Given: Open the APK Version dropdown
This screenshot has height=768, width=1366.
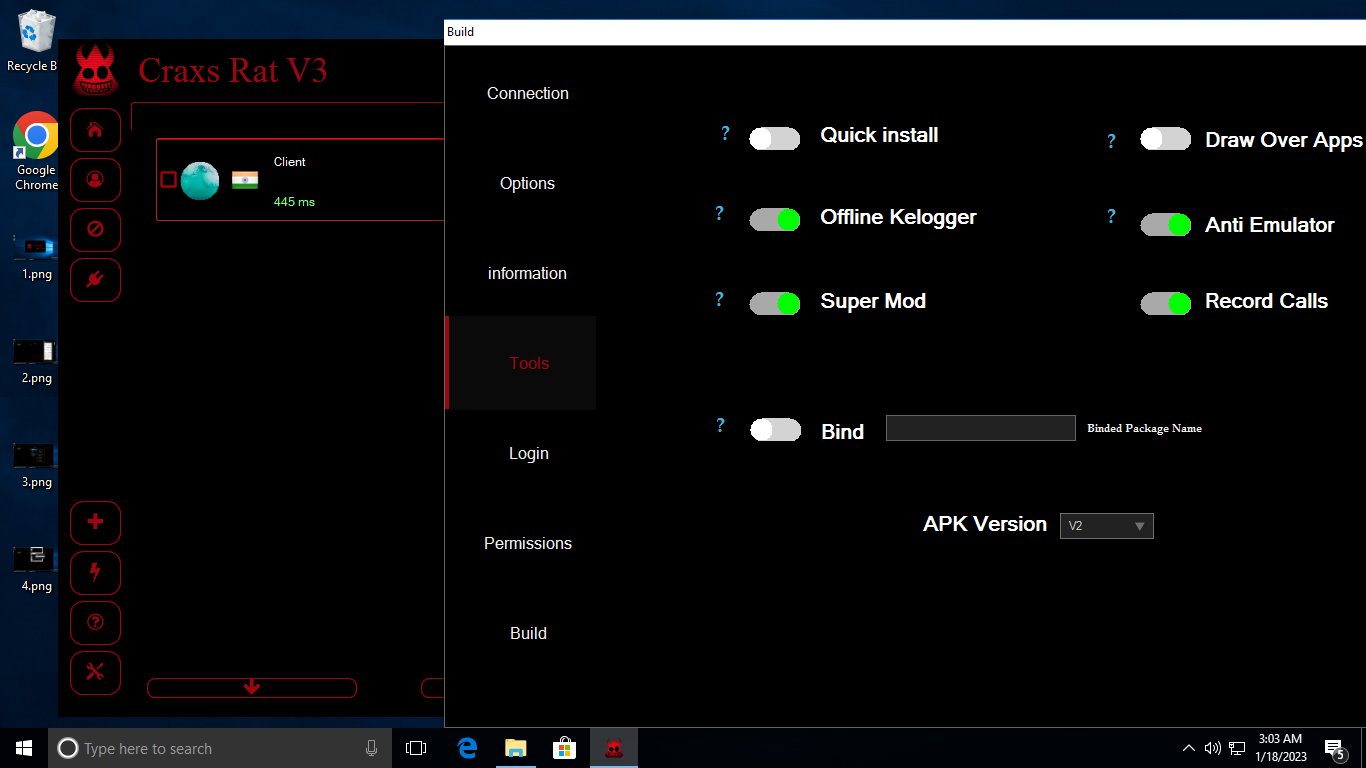Looking at the screenshot, I should point(1107,526).
